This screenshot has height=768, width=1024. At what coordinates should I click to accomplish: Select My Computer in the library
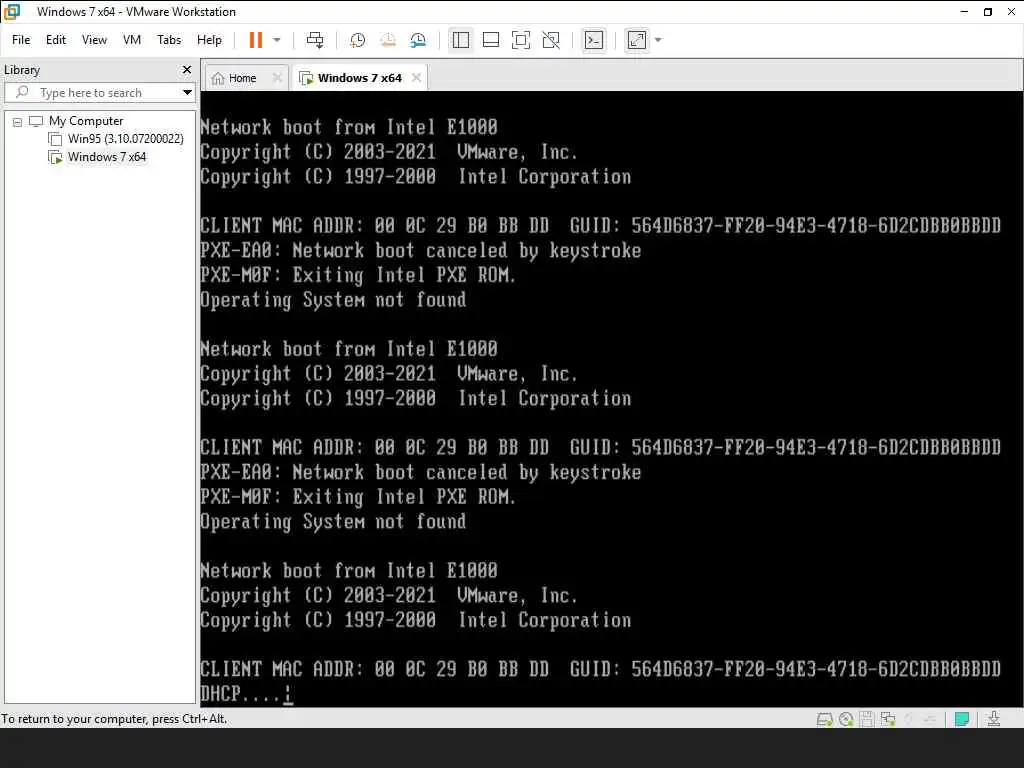point(86,121)
